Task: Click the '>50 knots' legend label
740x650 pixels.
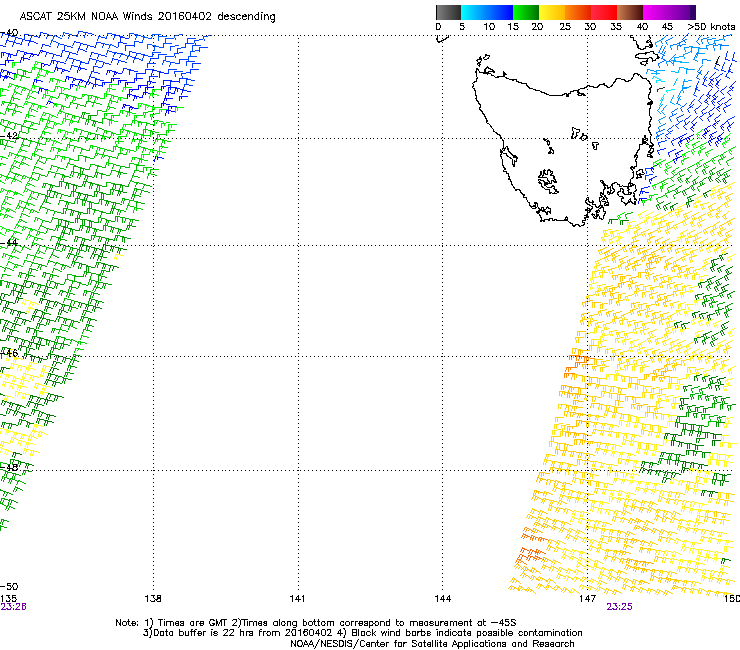Action: [x=711, y=27]
